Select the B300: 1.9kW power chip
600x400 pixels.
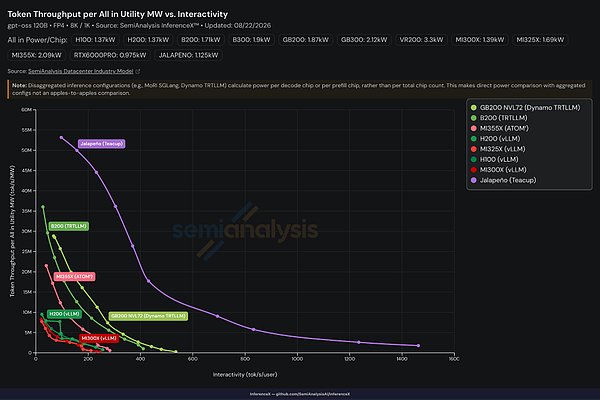(x=251, y=40)
